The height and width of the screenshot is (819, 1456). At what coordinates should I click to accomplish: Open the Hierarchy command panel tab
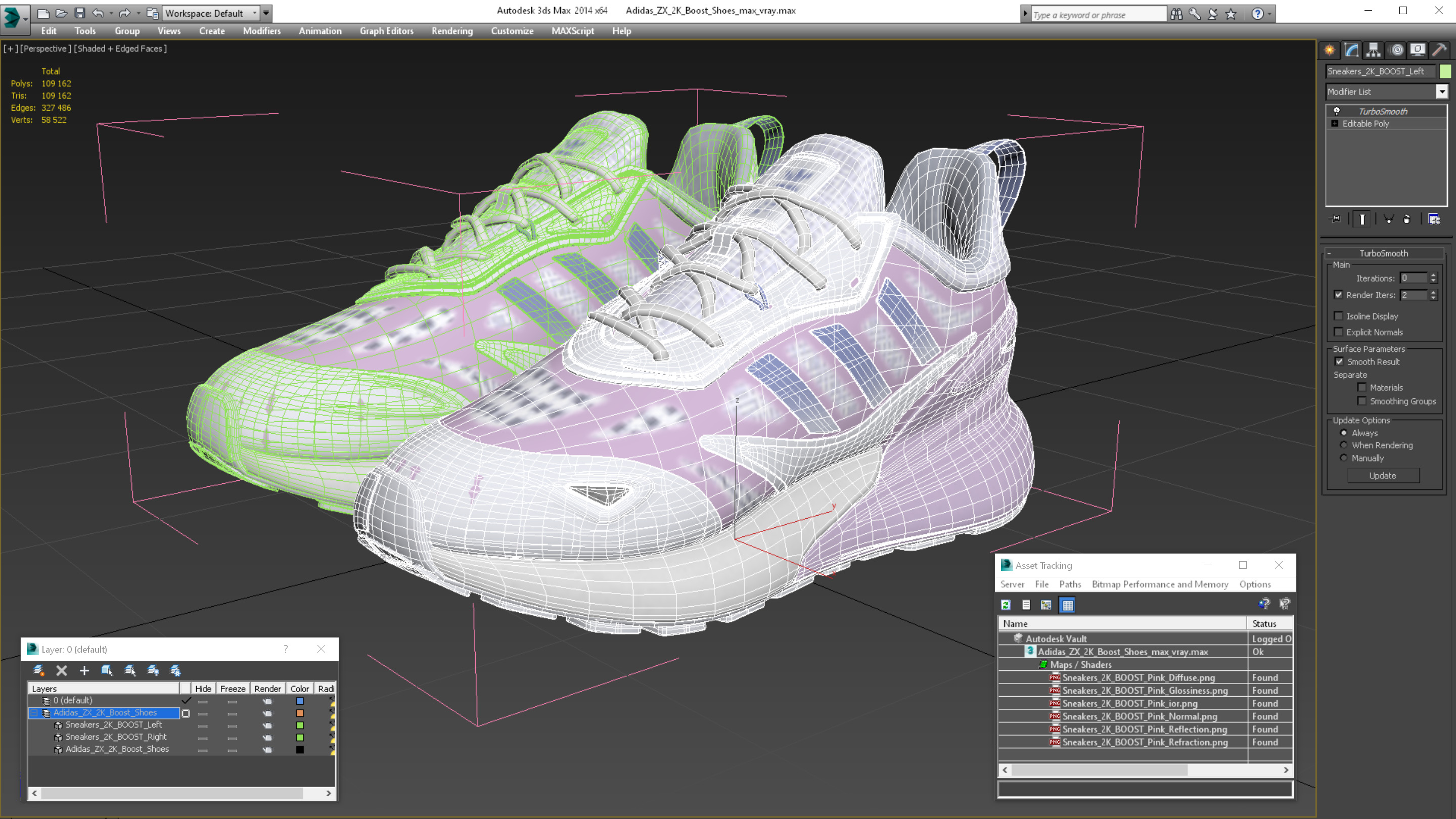1374,50
